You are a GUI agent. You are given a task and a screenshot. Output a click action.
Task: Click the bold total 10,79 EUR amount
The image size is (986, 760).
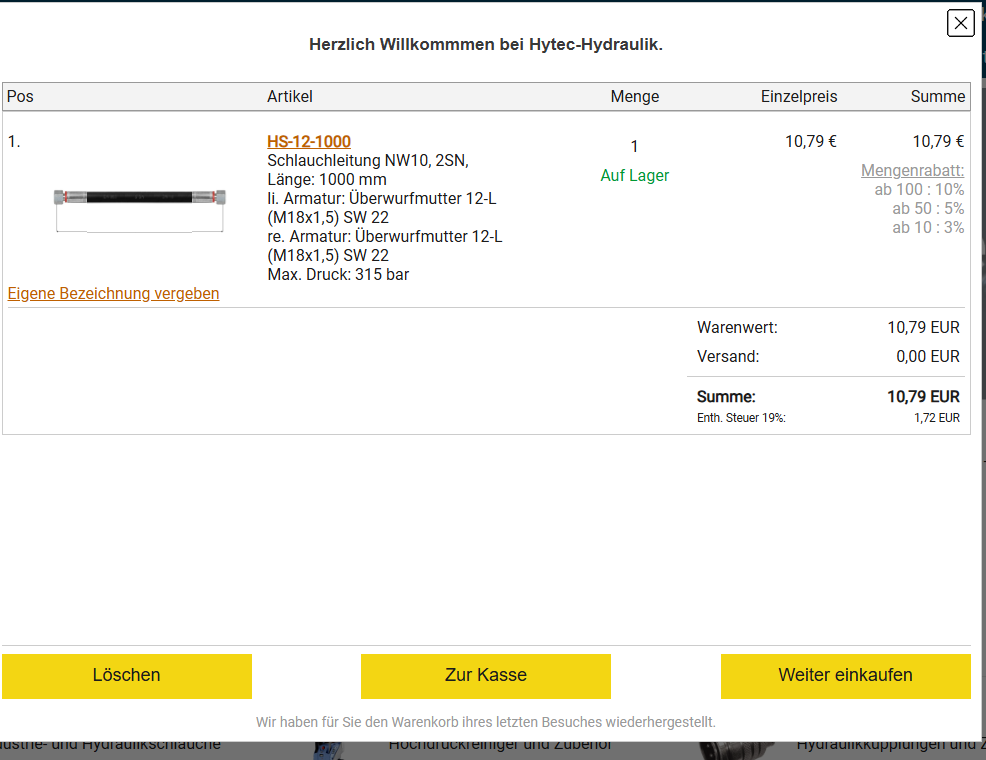[922, 397]
